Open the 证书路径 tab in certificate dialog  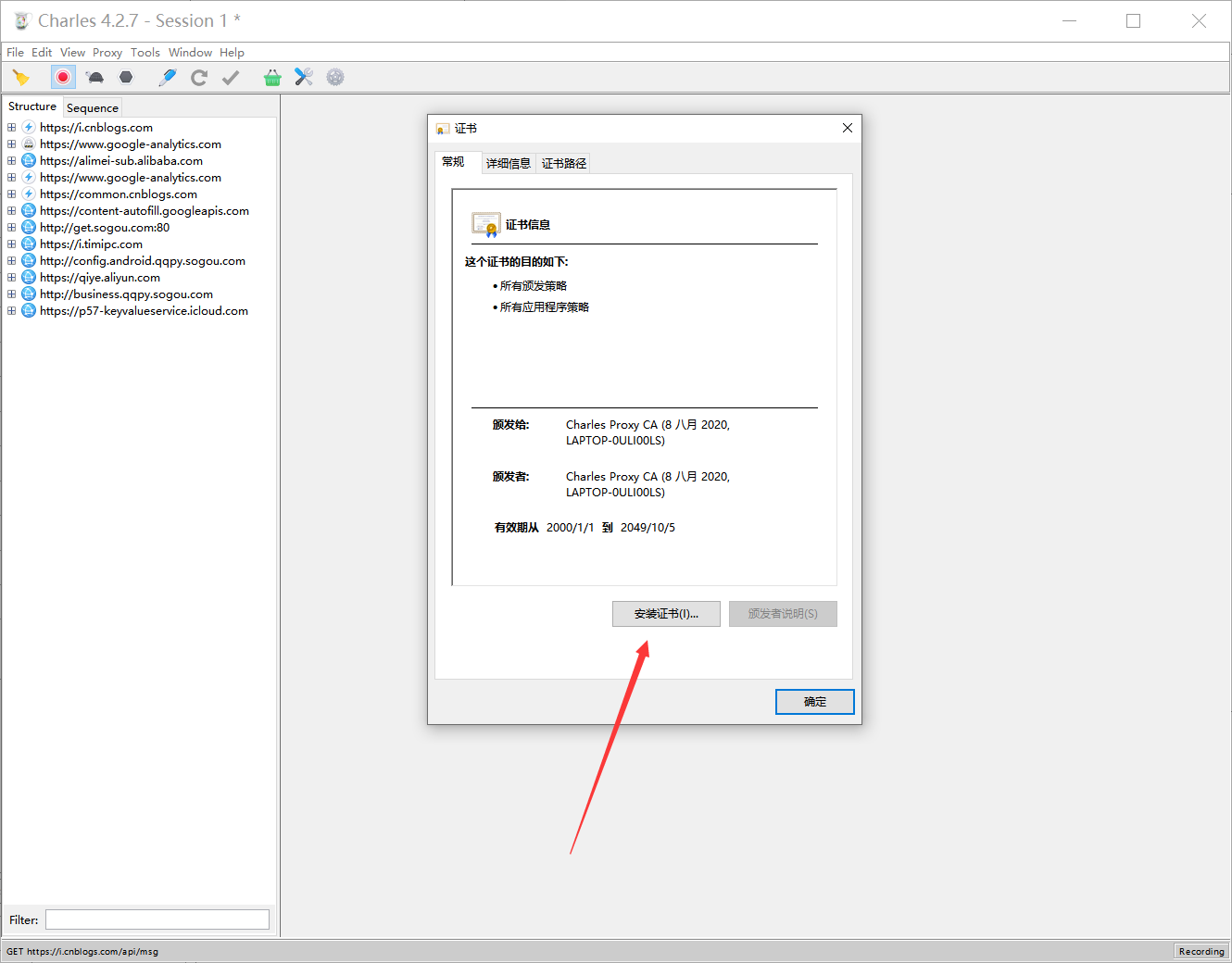564,164
